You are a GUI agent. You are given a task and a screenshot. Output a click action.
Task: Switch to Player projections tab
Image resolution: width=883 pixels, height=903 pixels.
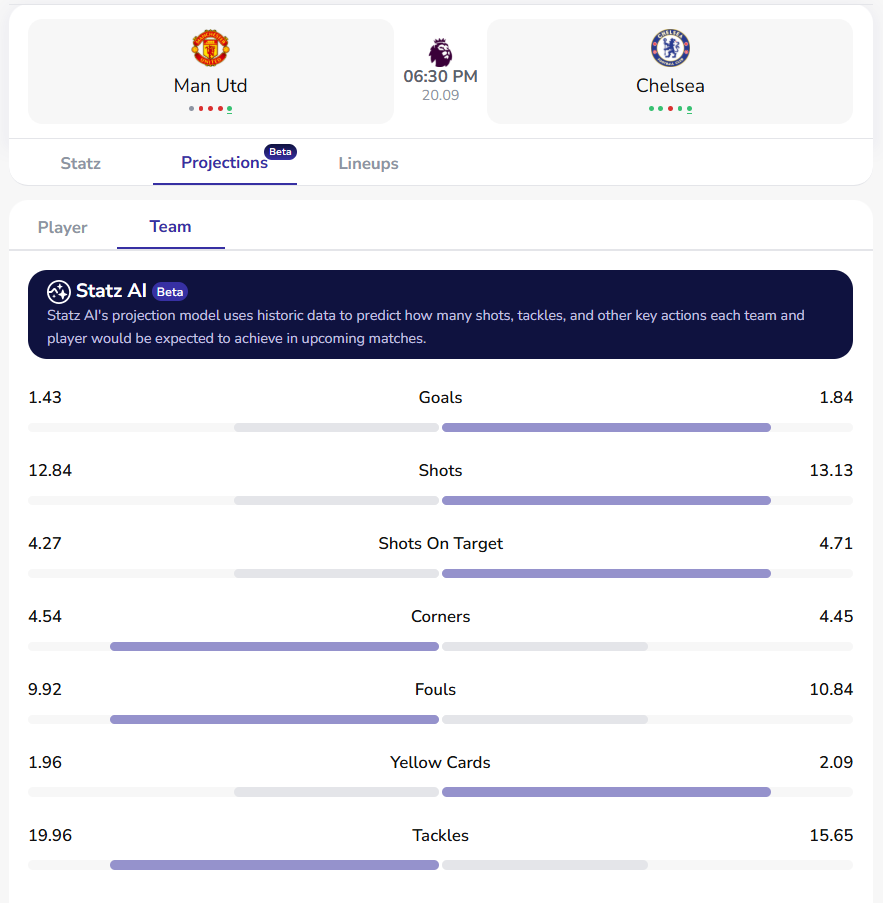(x=62, y=227)
